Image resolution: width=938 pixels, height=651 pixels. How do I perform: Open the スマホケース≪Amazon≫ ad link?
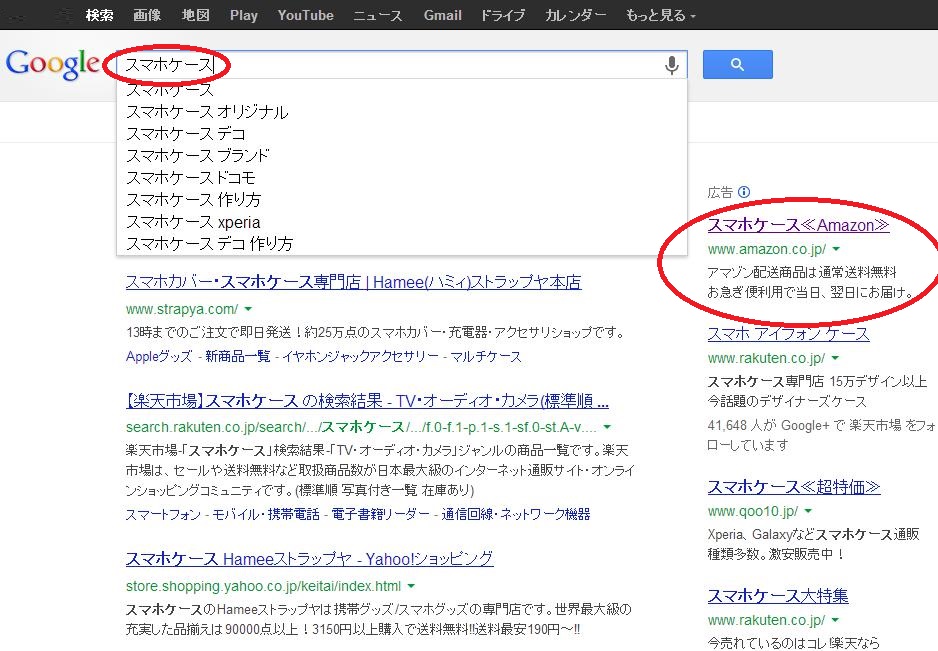click(798, 225)
